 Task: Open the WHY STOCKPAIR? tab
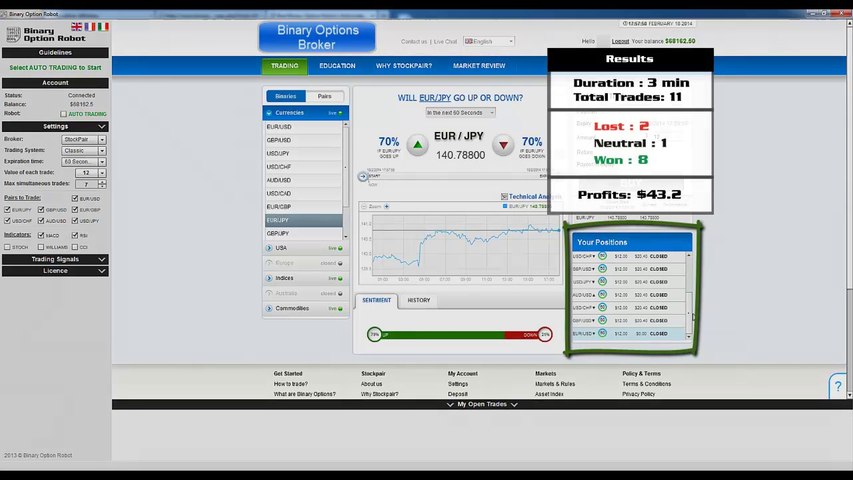404,66
